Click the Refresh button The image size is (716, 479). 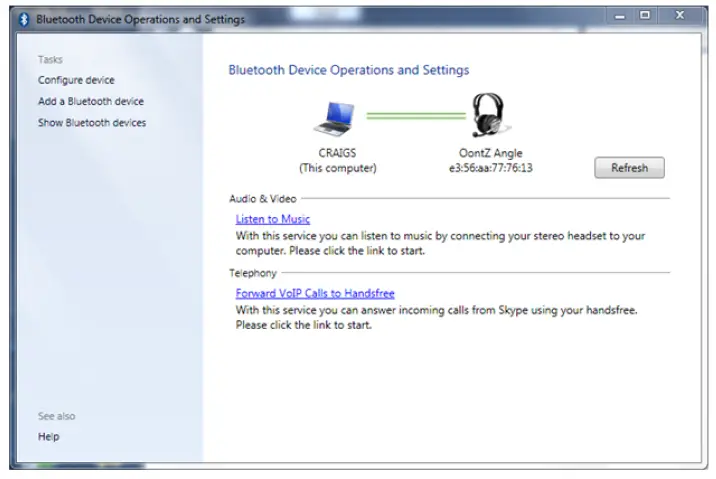pos(629,168)
